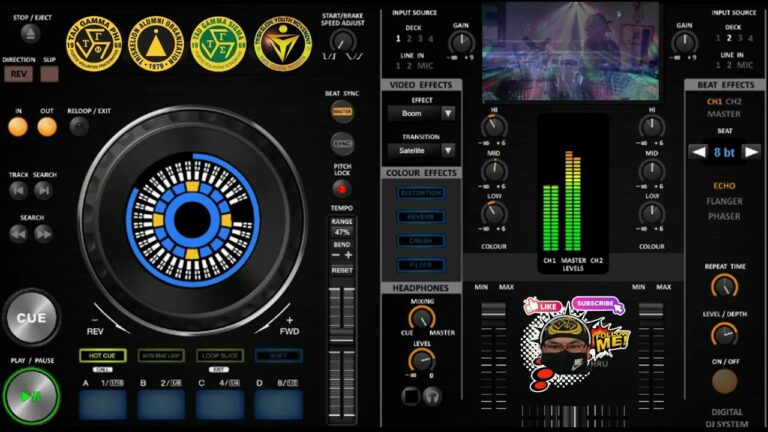
Task: Toggle the REV direction switch
Action: pyautogui.click(x=18, y=74)
